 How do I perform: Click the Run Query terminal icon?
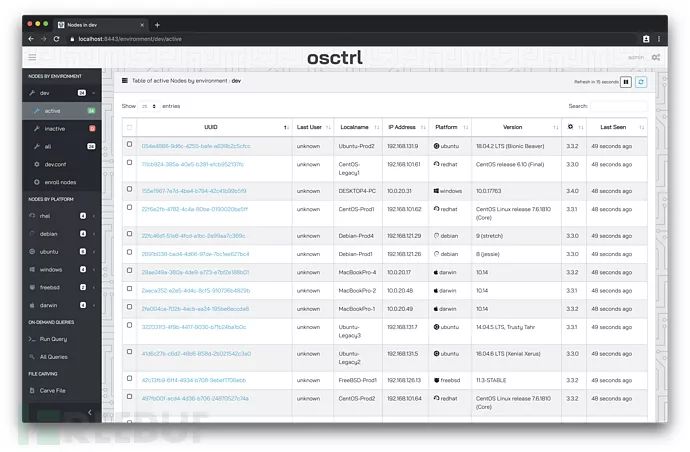coord(32,339)
